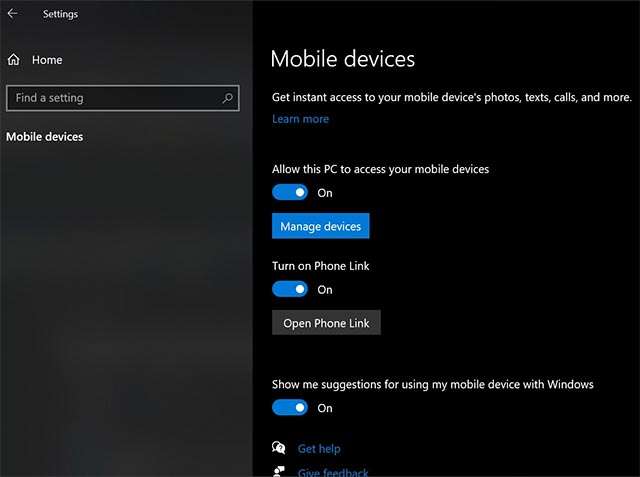Click the Open Phone Link button
640x477 pixels.
(x=326, y=322)
